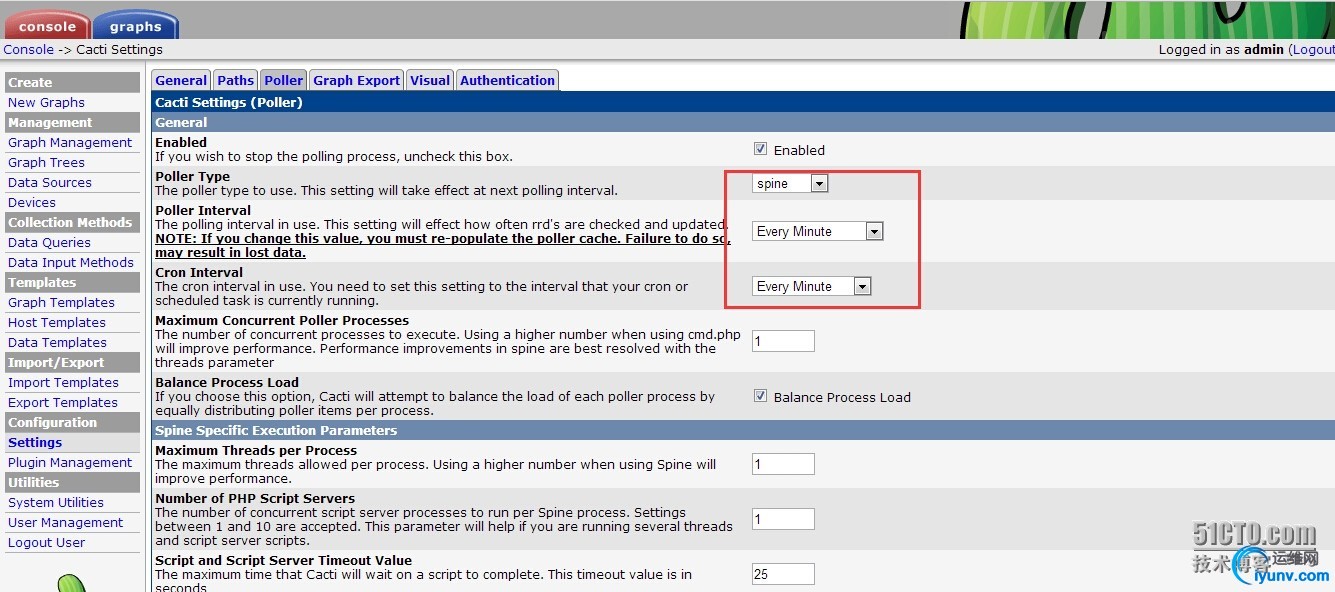The height and width of the screenshot is (592, 1335).
Task: Open Data Input Methods page
Action: point(71,262)
